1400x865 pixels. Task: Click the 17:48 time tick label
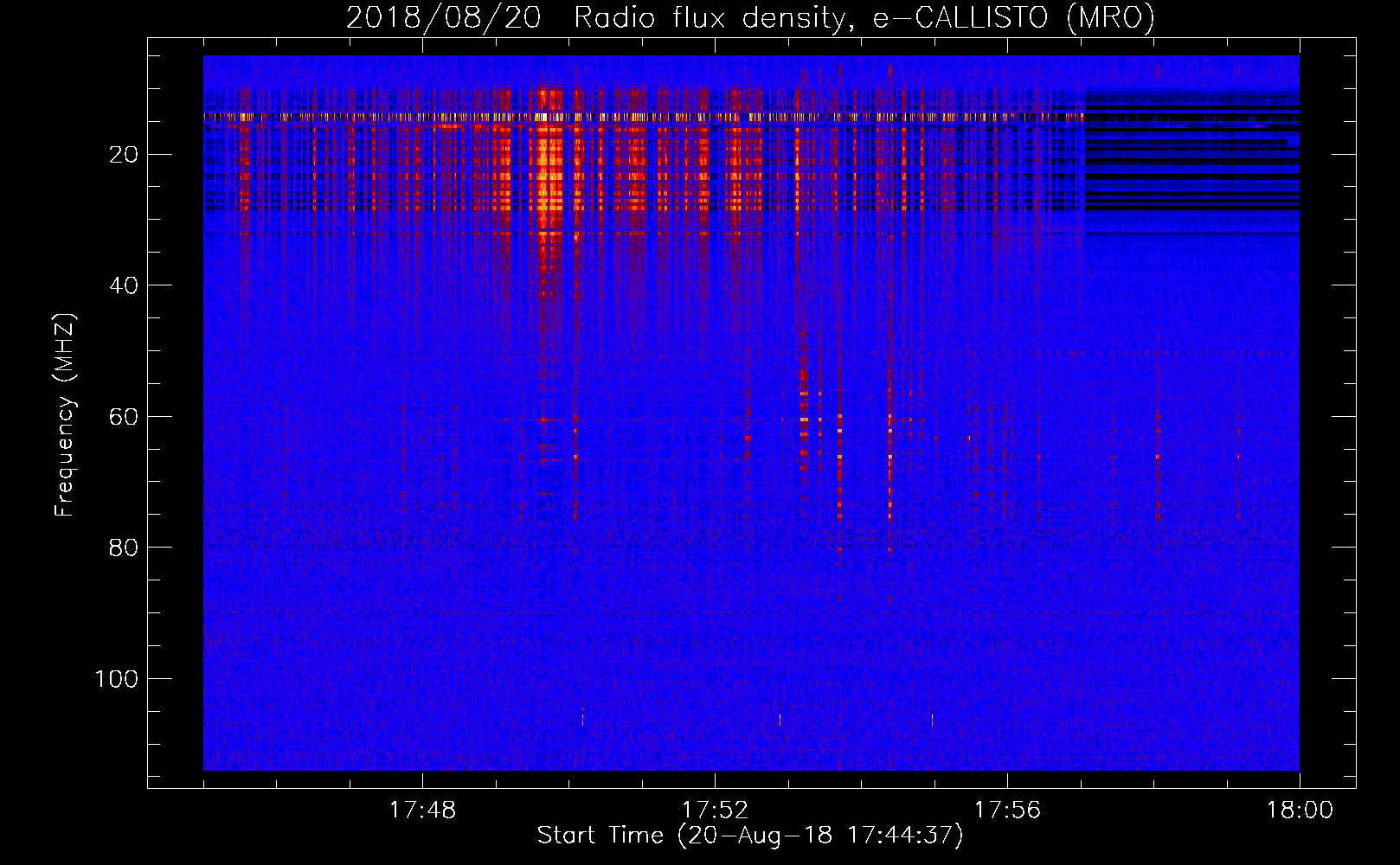click(422, 811)
